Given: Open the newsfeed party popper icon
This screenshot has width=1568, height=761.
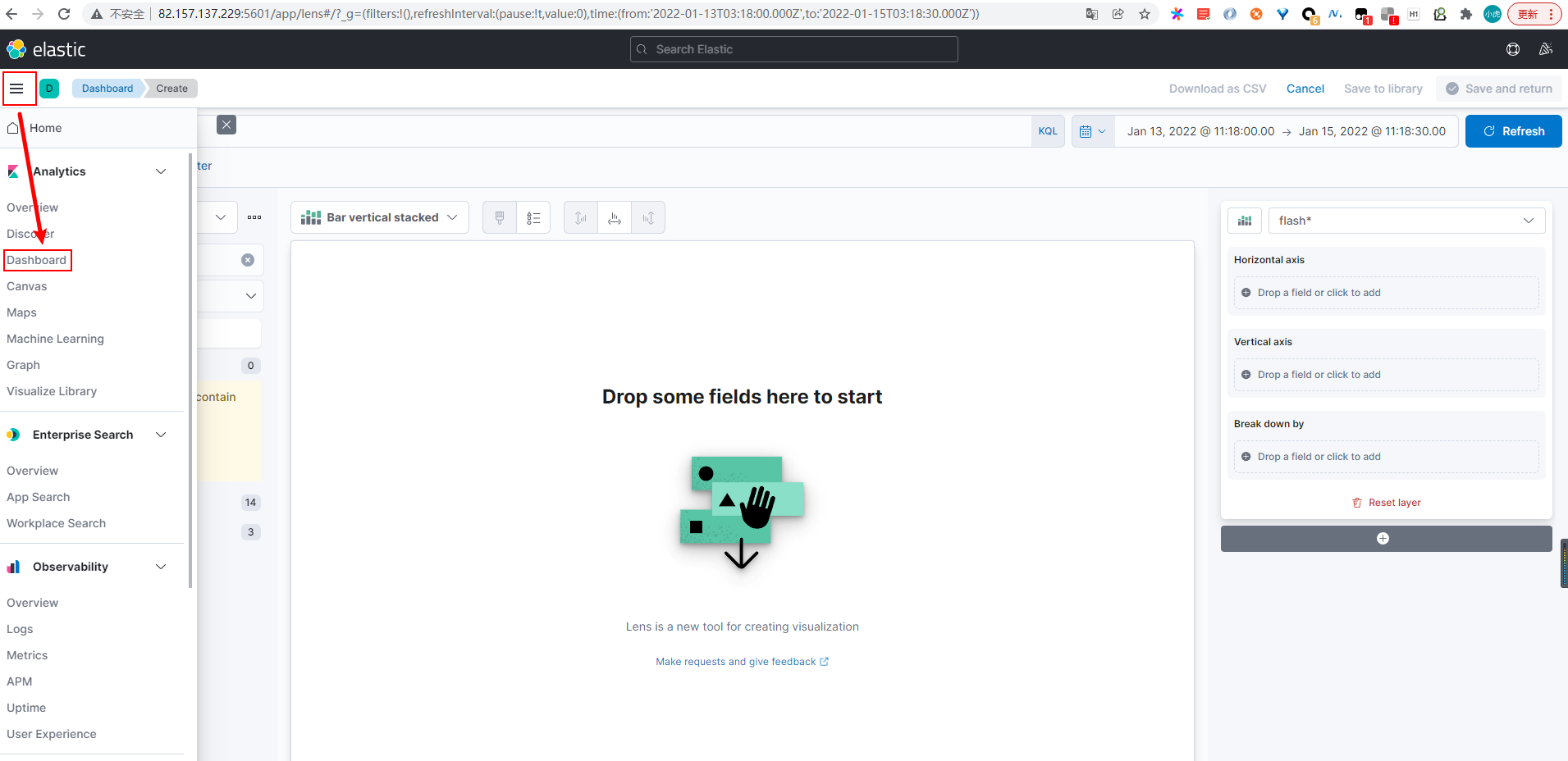Looking at the screenshot, I should (1546, 49).
